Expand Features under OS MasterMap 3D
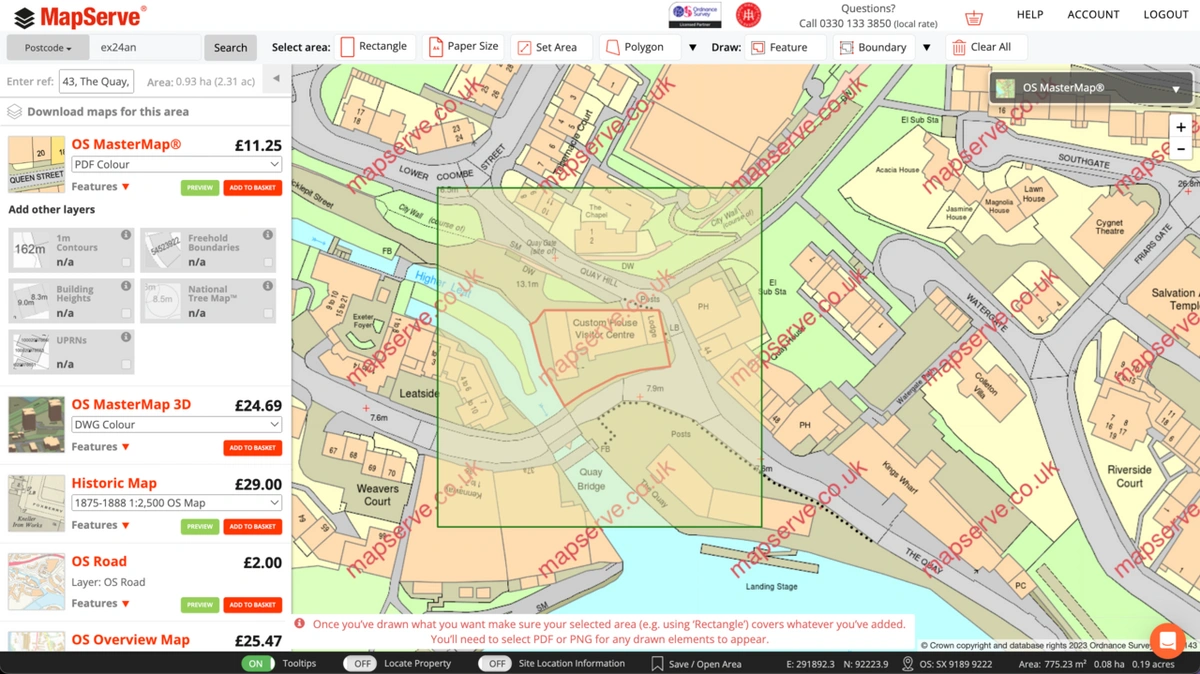This screenshot has height=674, width=1200. coord(101,447)
